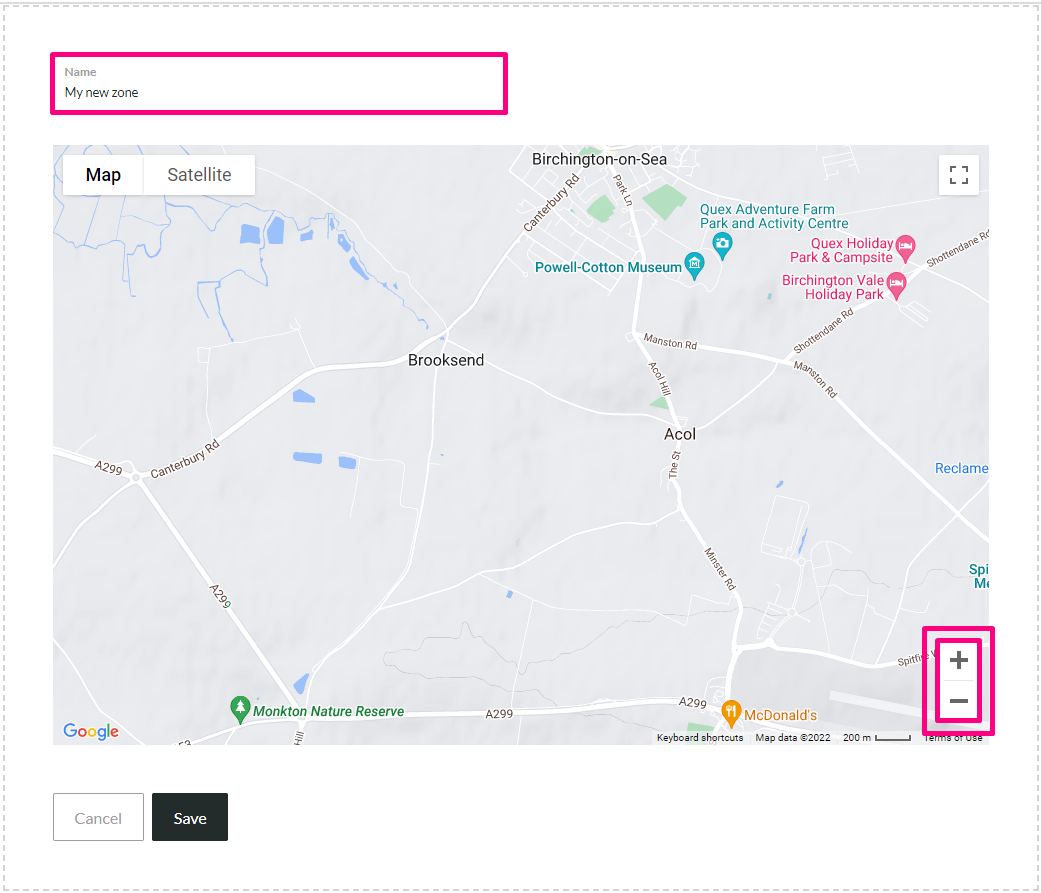The image size is (1041, 893).
Task: Click the Cancel button
Action: tap(98, 817)
